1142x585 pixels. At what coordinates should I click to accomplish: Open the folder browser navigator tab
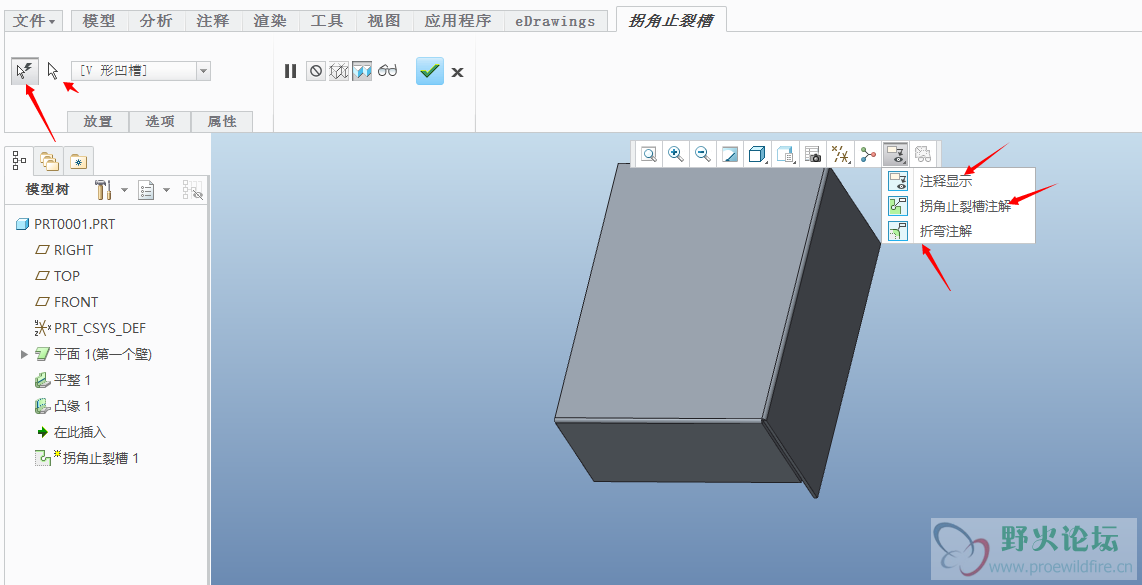click(50, 160)
